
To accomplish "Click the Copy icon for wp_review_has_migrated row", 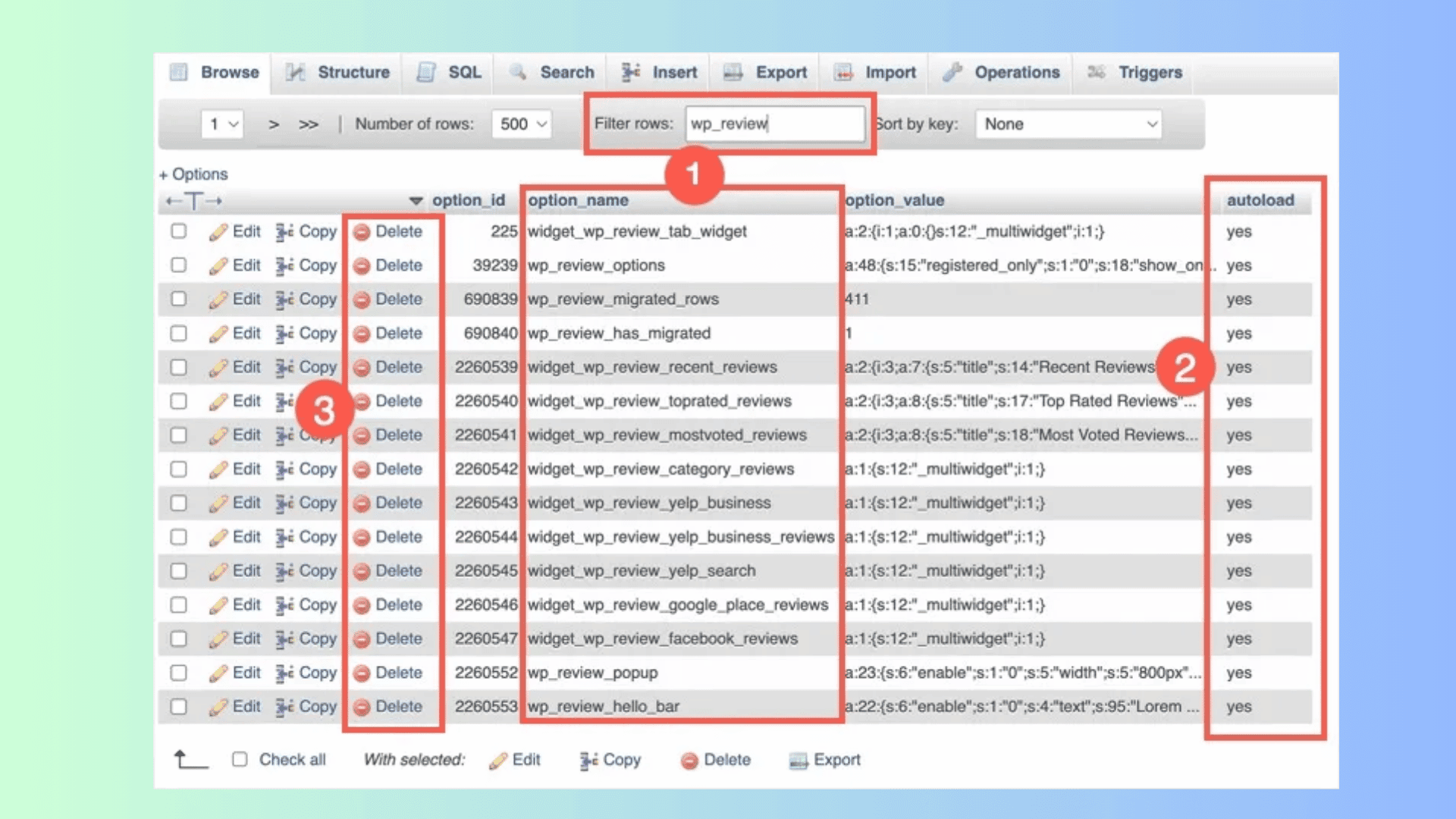I will 284,334.
